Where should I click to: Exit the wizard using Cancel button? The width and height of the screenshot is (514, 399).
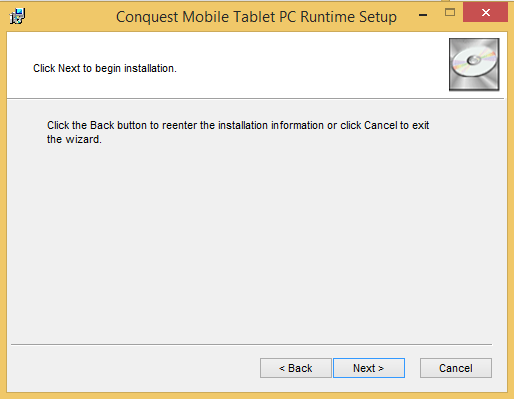[456, 368]
